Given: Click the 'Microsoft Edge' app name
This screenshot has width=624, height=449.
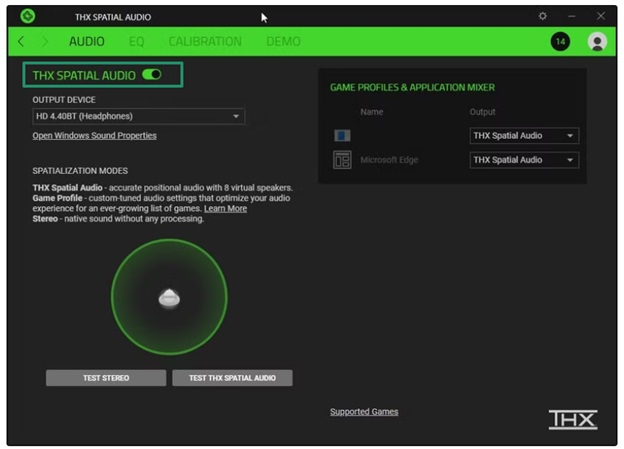Looking at the screenshot, I should pyautogui.click(x=389, y=160).
